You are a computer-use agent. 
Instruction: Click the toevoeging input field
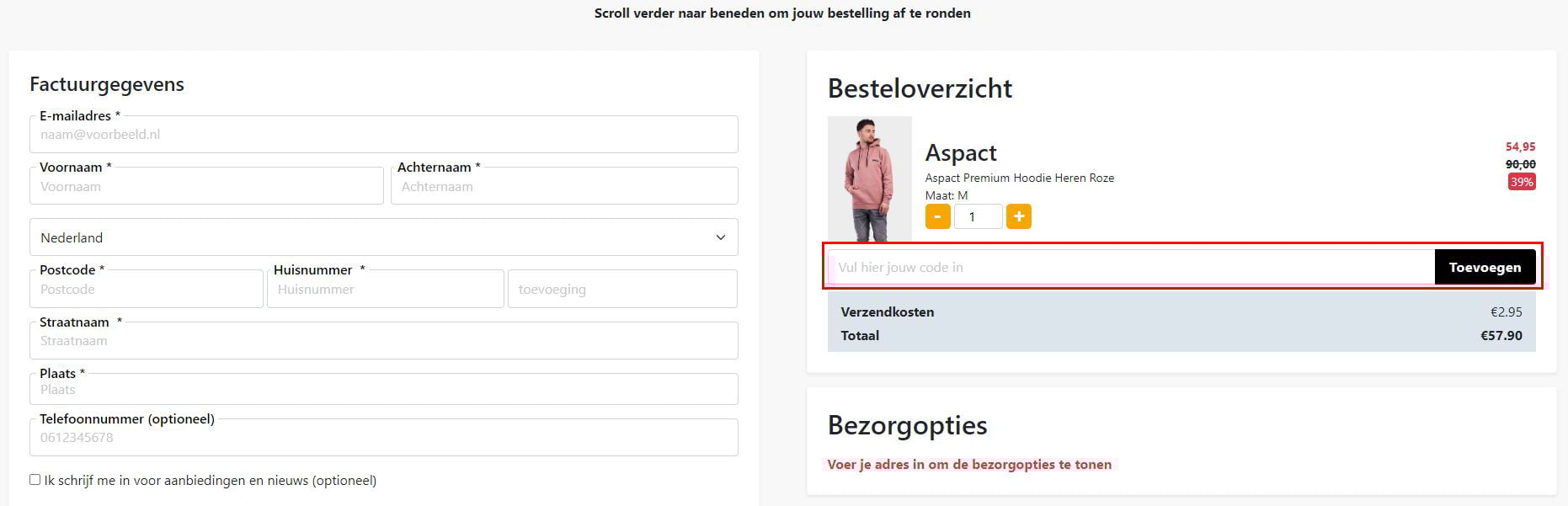(x=623, y=289)
